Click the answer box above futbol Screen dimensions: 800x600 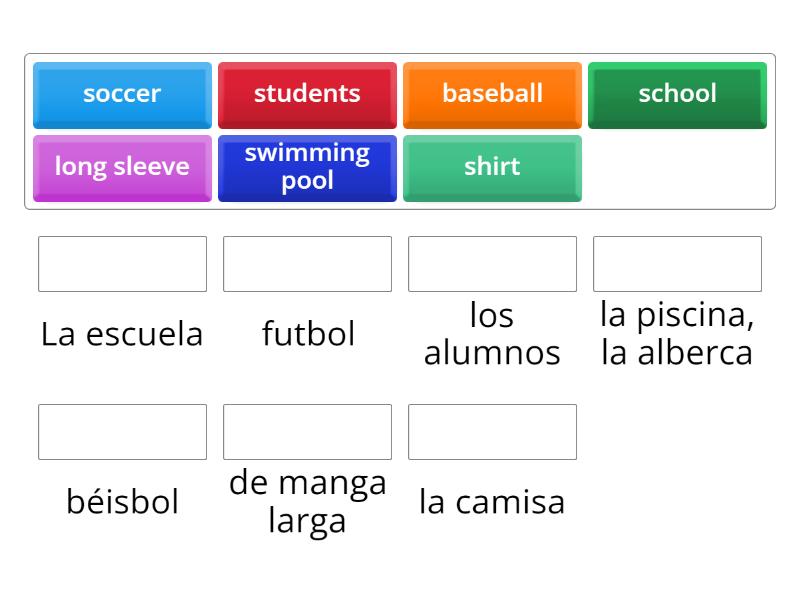307,264
